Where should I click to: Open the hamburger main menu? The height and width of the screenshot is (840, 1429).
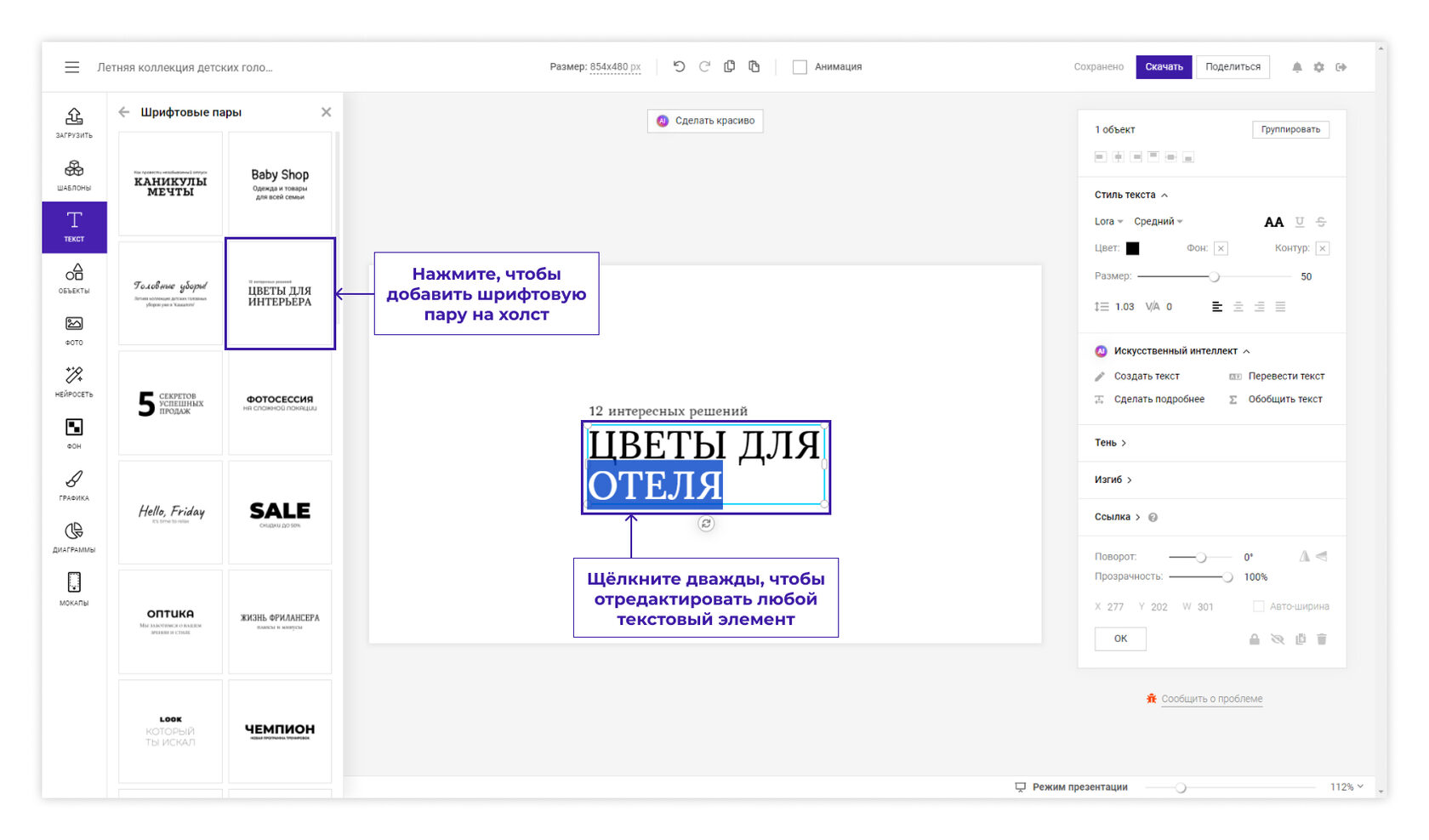click(x=72, y=67)
